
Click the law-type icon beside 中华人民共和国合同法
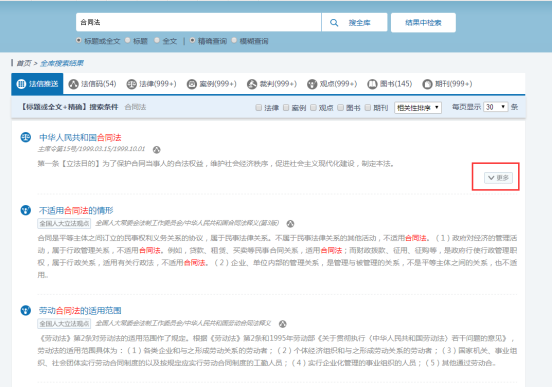tap(26, 137)
